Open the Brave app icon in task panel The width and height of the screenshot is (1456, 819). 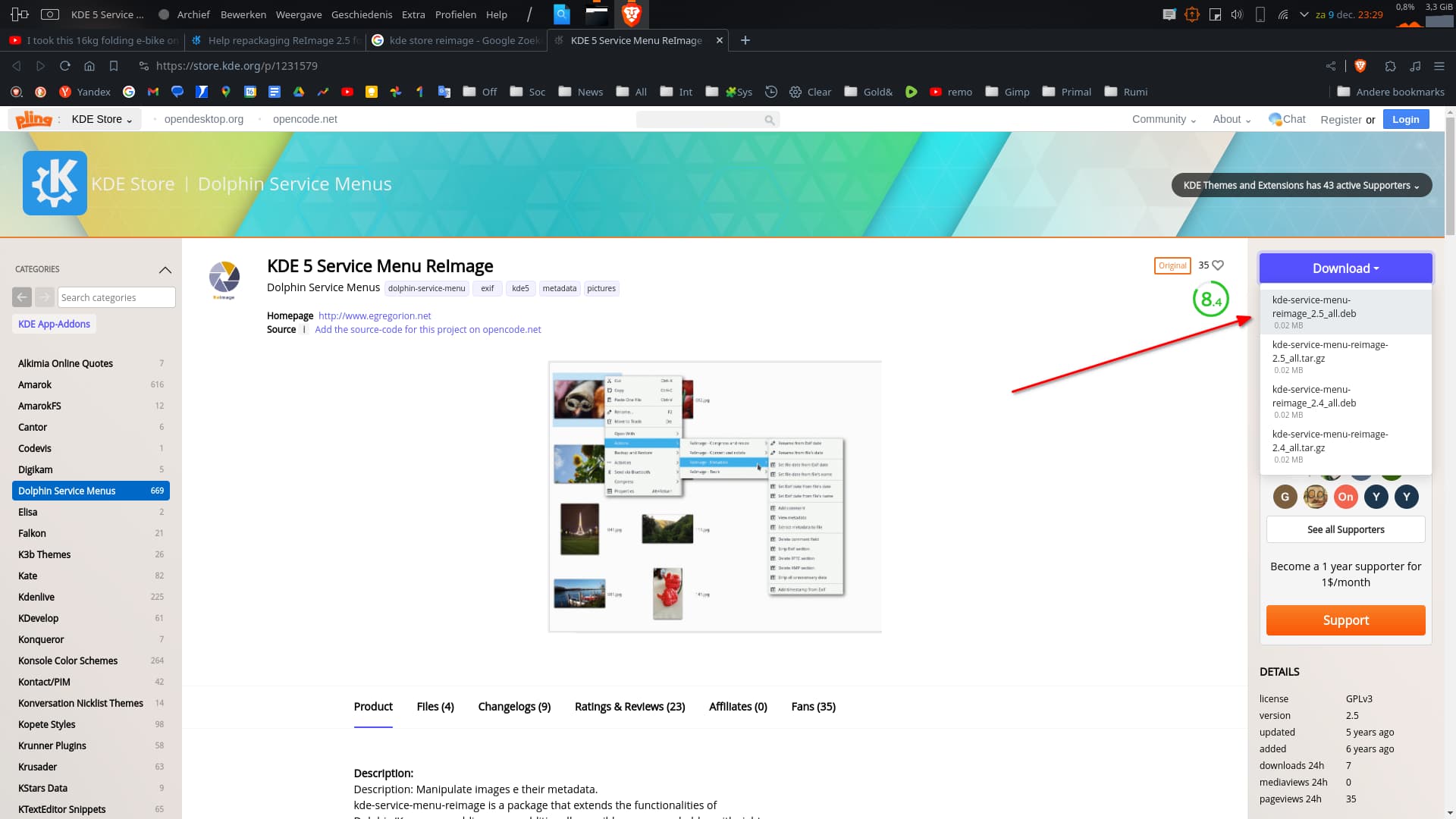(x=632, y=14)
